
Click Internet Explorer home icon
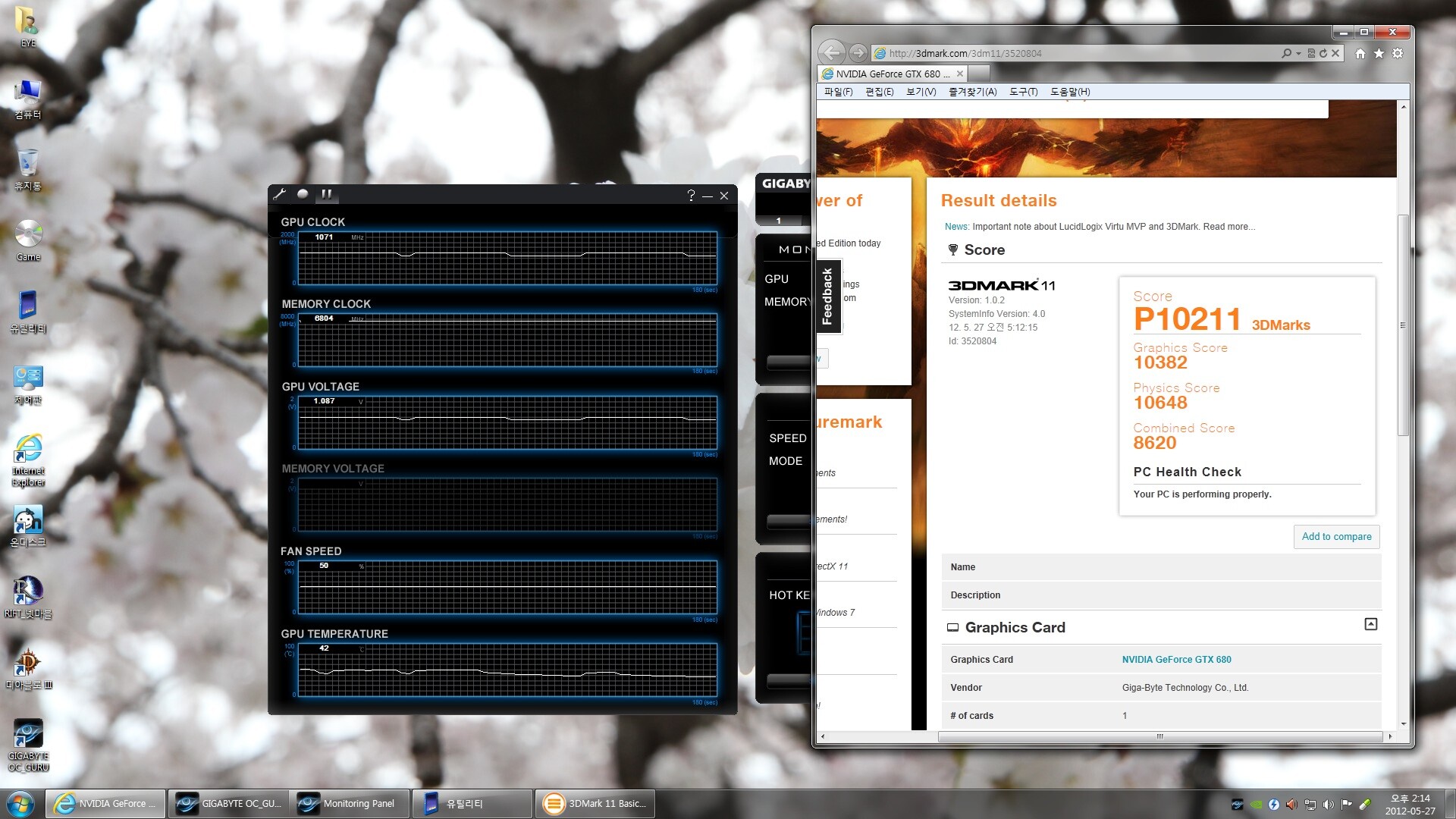click(x=1360, y=53)
